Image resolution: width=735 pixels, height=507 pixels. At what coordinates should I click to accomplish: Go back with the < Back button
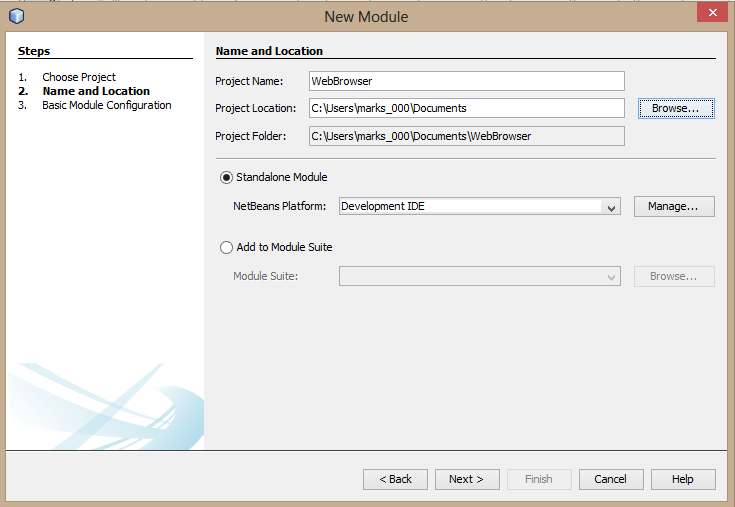click(x=395, y=479)
